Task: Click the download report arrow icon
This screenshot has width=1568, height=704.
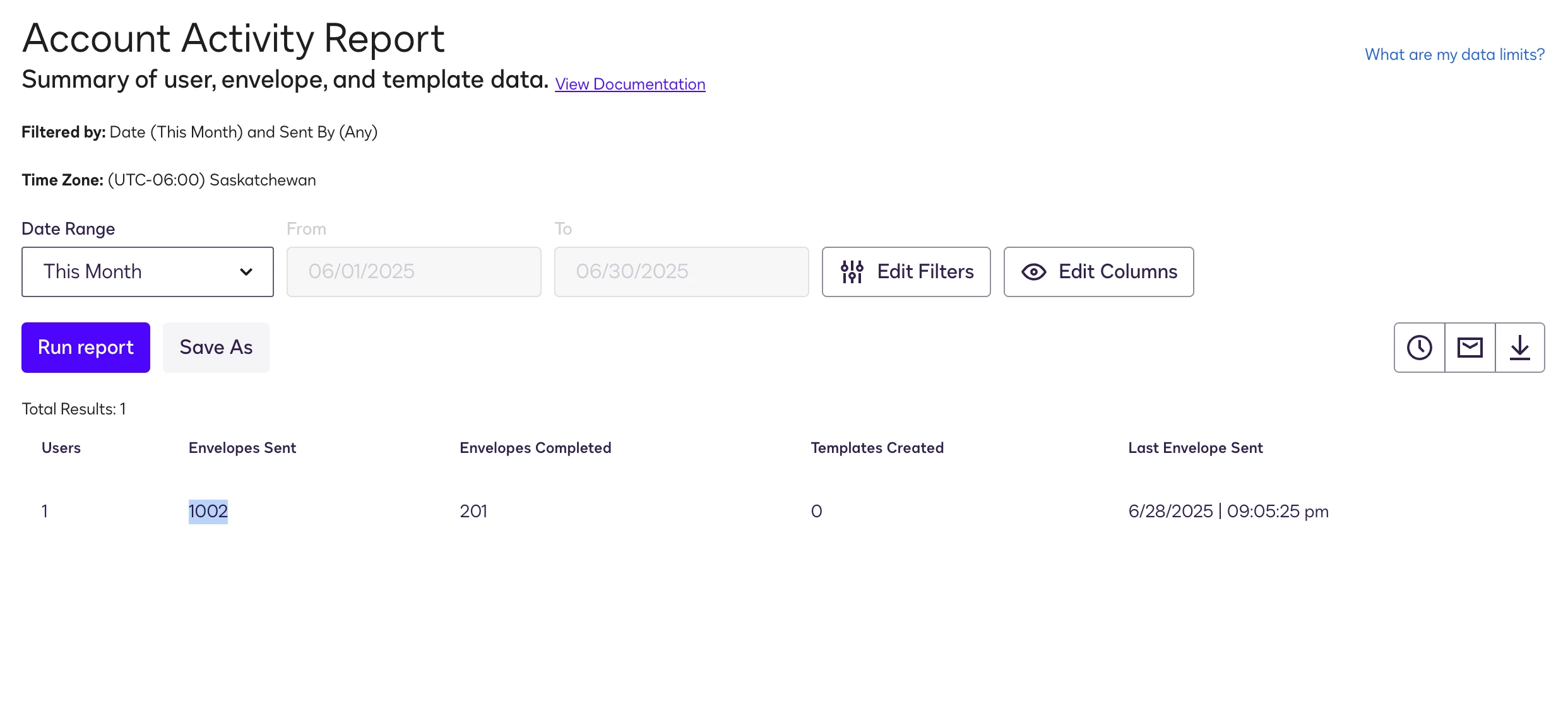Action: tap(1519, 348)
